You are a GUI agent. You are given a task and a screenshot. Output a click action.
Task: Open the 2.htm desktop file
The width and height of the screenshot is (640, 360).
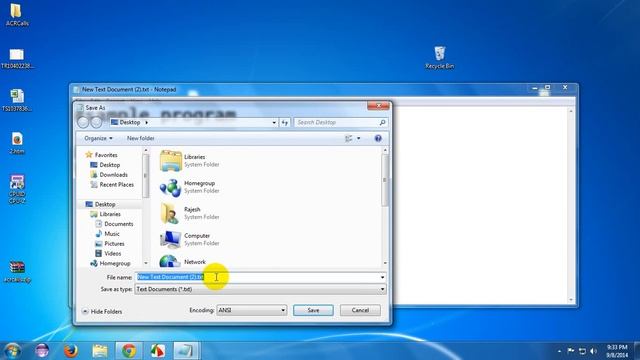click(17, 143)
